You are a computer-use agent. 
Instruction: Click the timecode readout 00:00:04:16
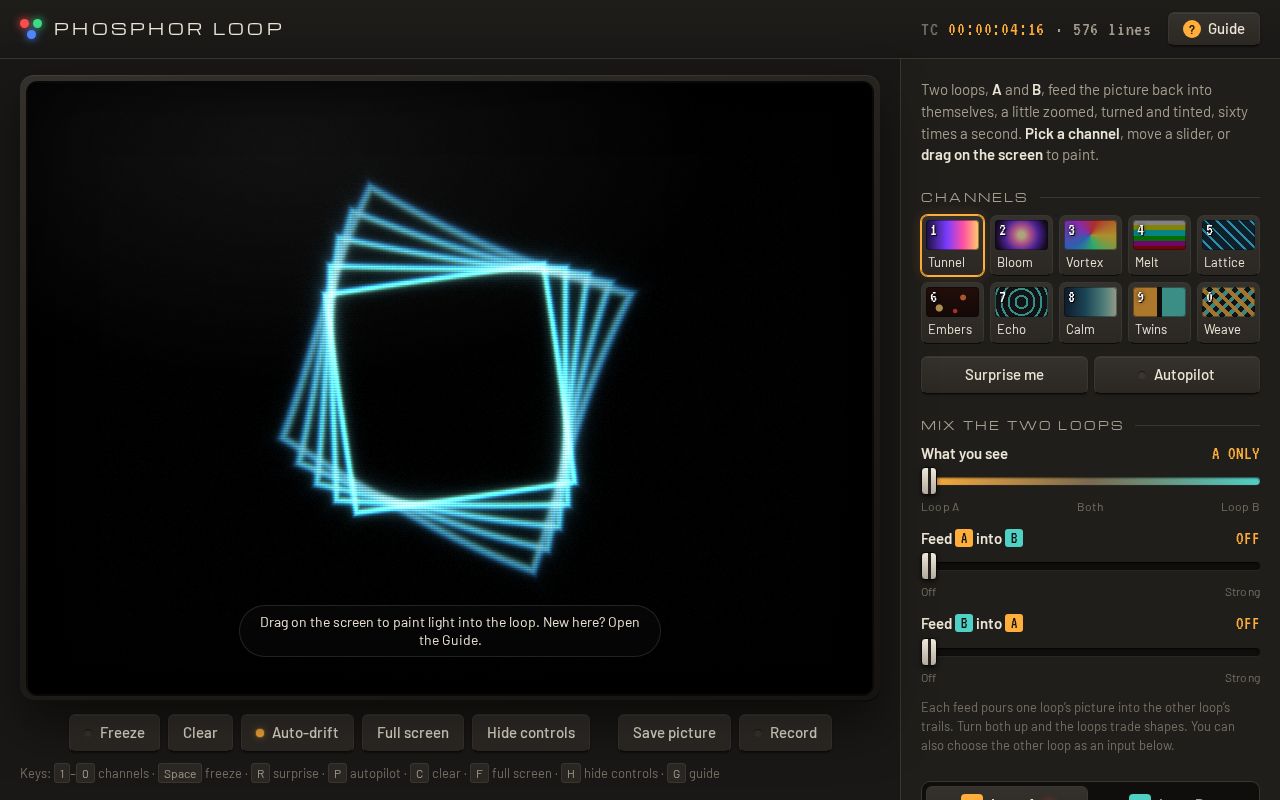point(996,30)
